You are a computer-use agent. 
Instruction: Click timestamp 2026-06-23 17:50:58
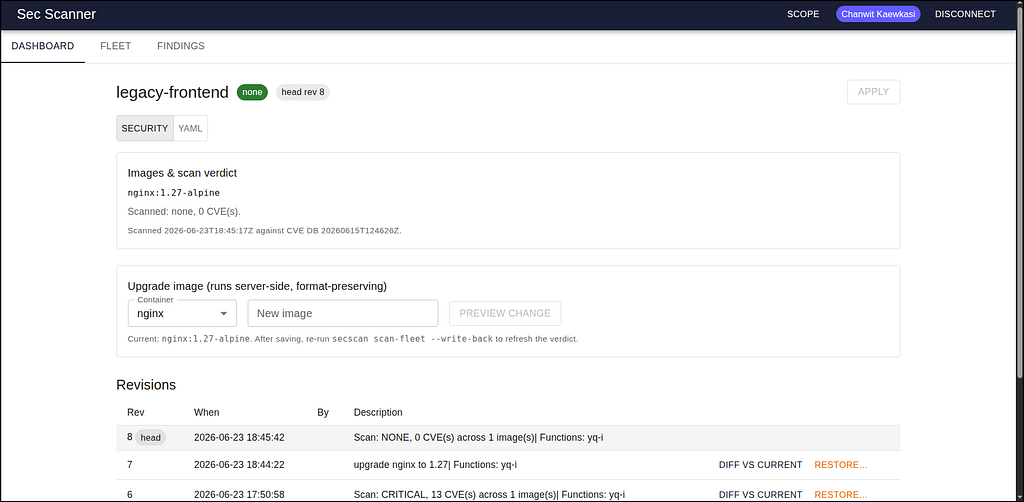tap(239, 495)
